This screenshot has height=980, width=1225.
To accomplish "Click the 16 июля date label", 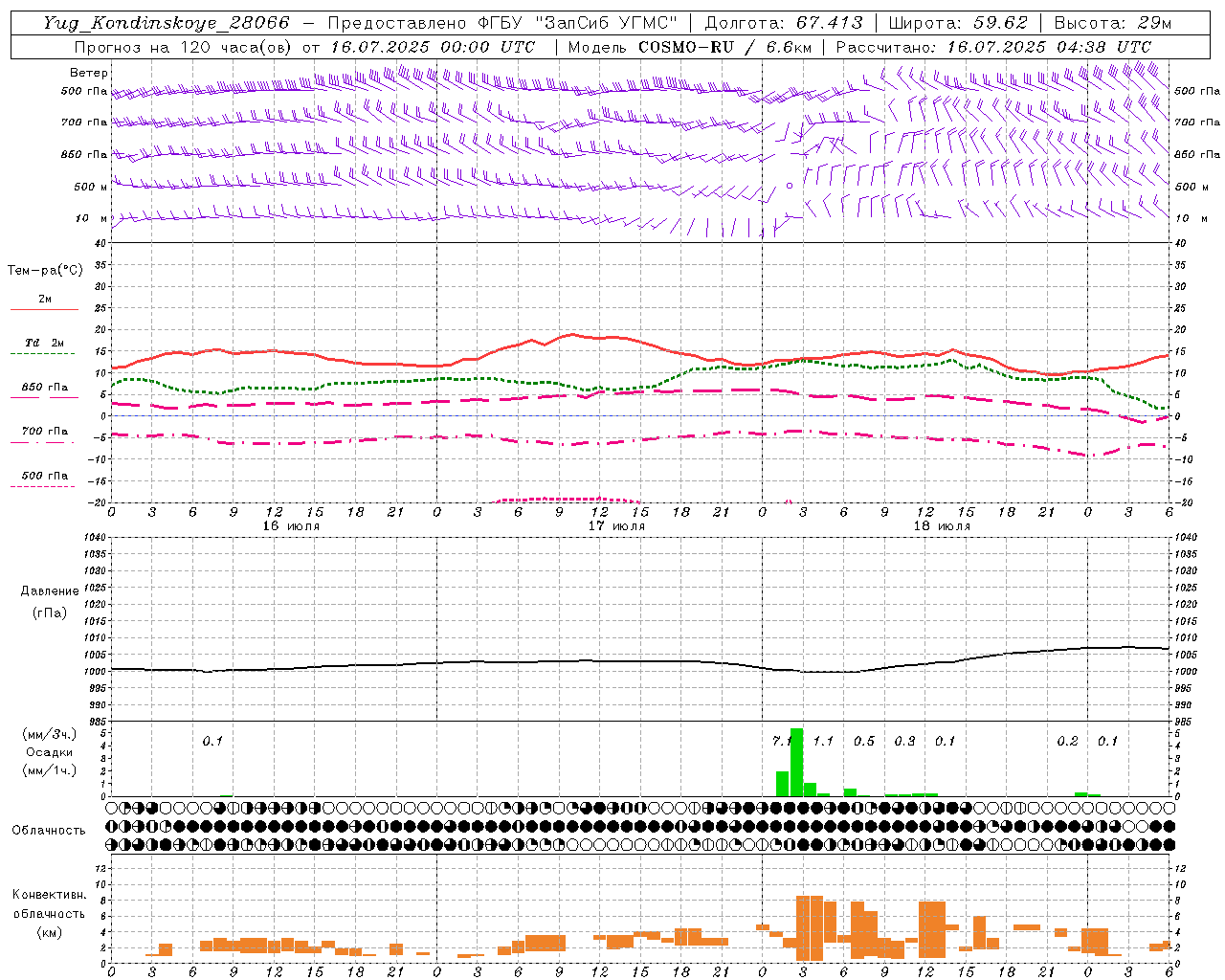I will (x=291, y=526).
